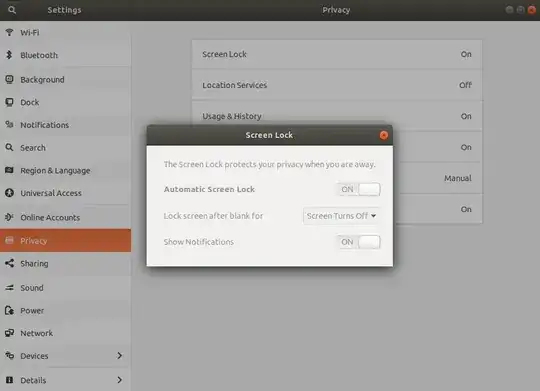Click the Screen Lock dialog title

click(x=269, y=135)
